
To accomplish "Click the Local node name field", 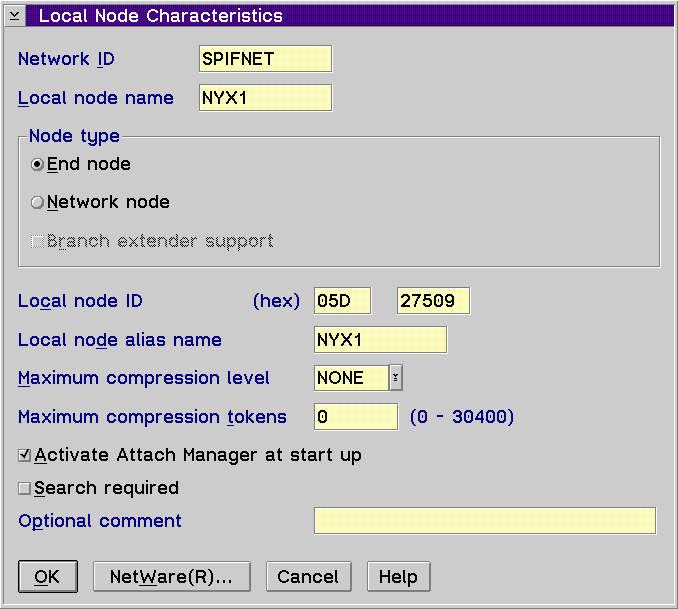I will [265, 98].
